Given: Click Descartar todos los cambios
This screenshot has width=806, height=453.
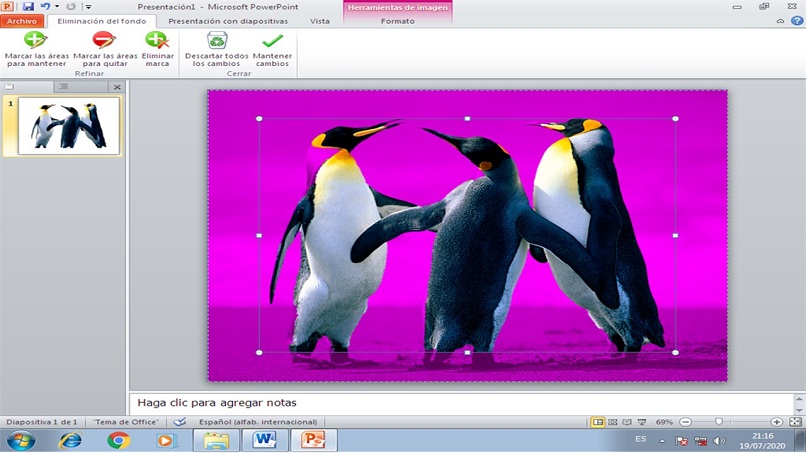Looking at the screenshot, I should 216,49.
